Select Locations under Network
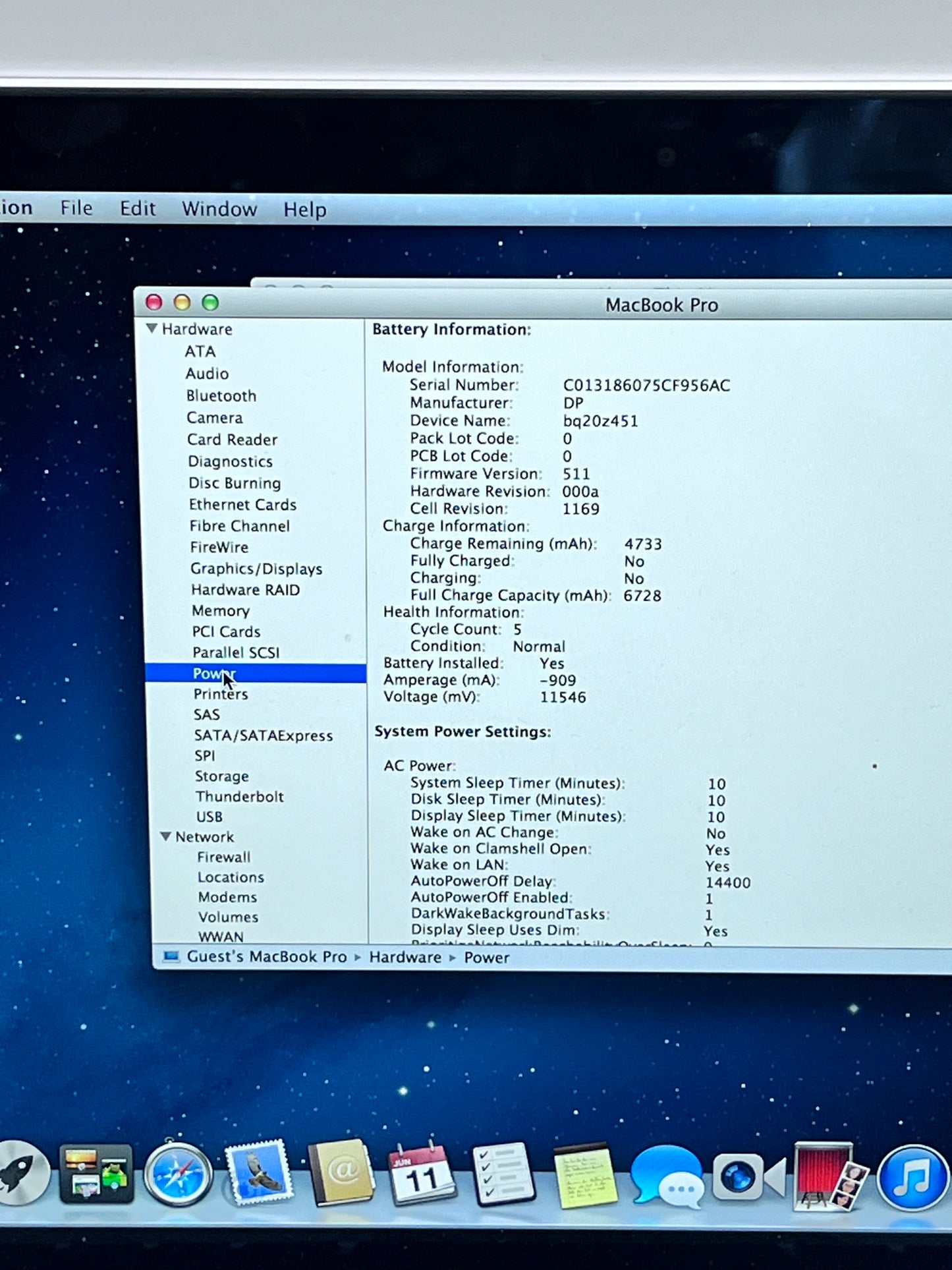This screenshot has width=952, height=1270. (231, 877)
